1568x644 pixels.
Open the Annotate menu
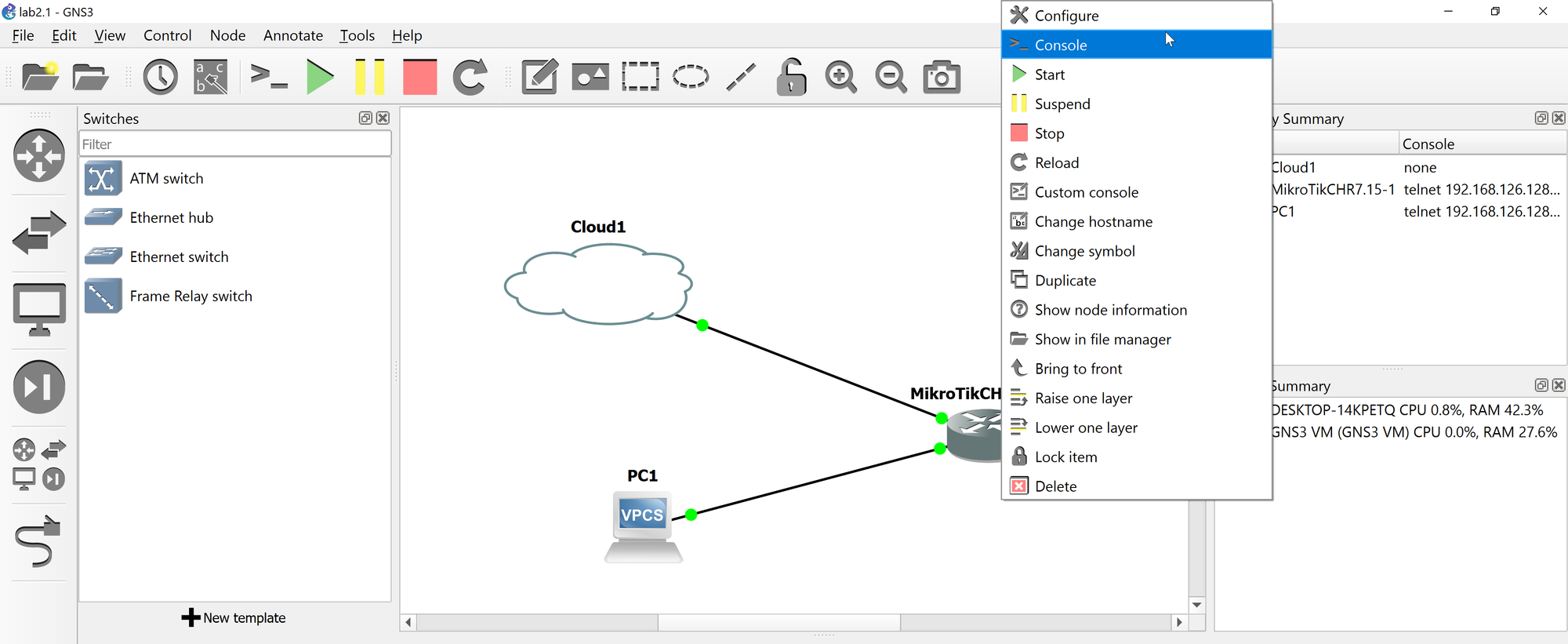293,35
